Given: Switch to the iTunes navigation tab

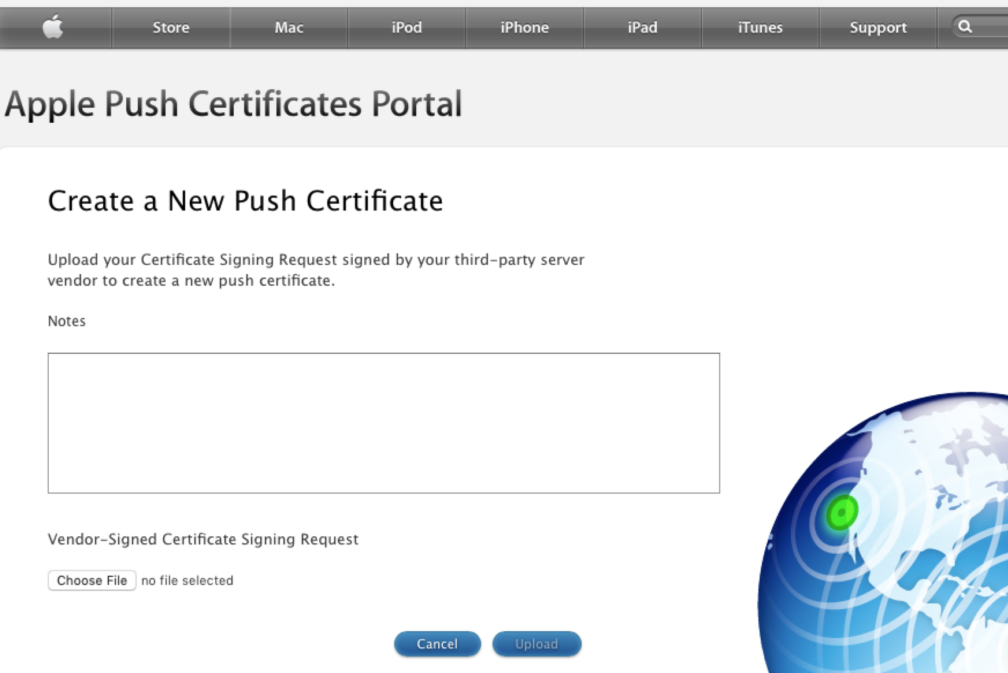Looking at the screenshot, I should coord(760,28).
